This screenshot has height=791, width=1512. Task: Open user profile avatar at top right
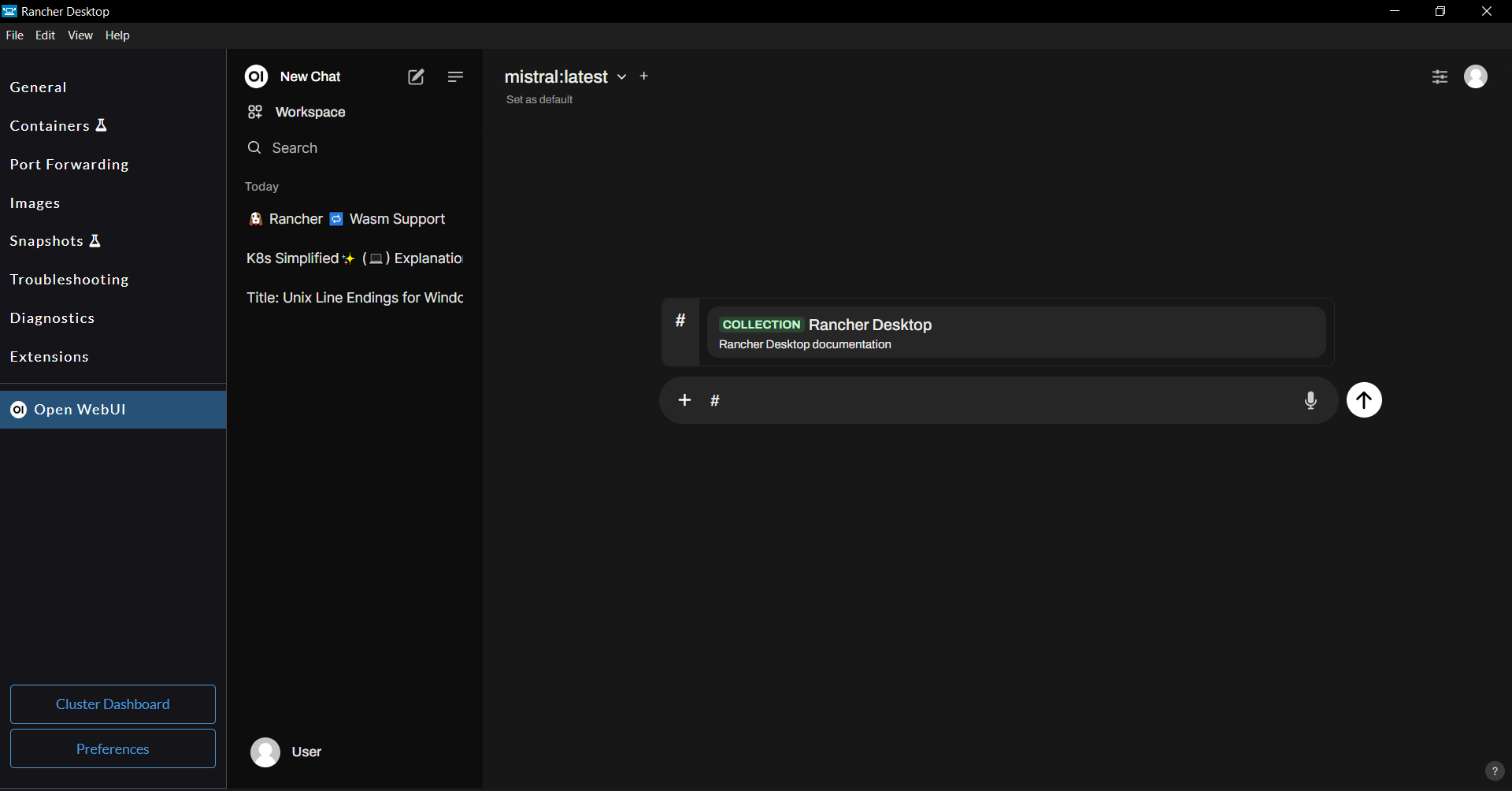[1476, 76]
